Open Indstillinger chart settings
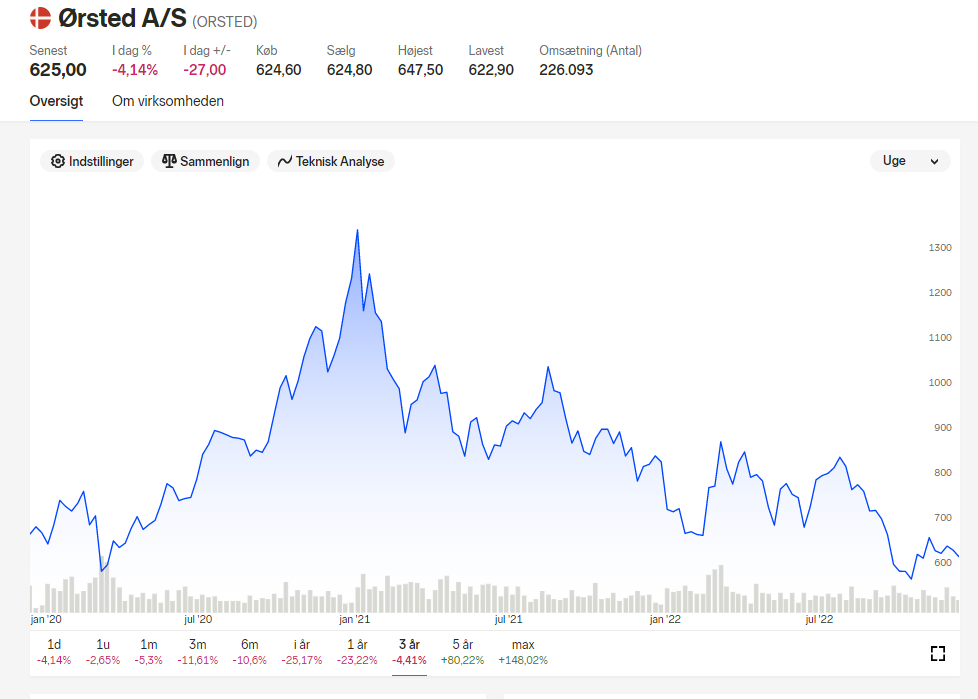978x699 pixels. pyautogui.click(x=92, y=161)
